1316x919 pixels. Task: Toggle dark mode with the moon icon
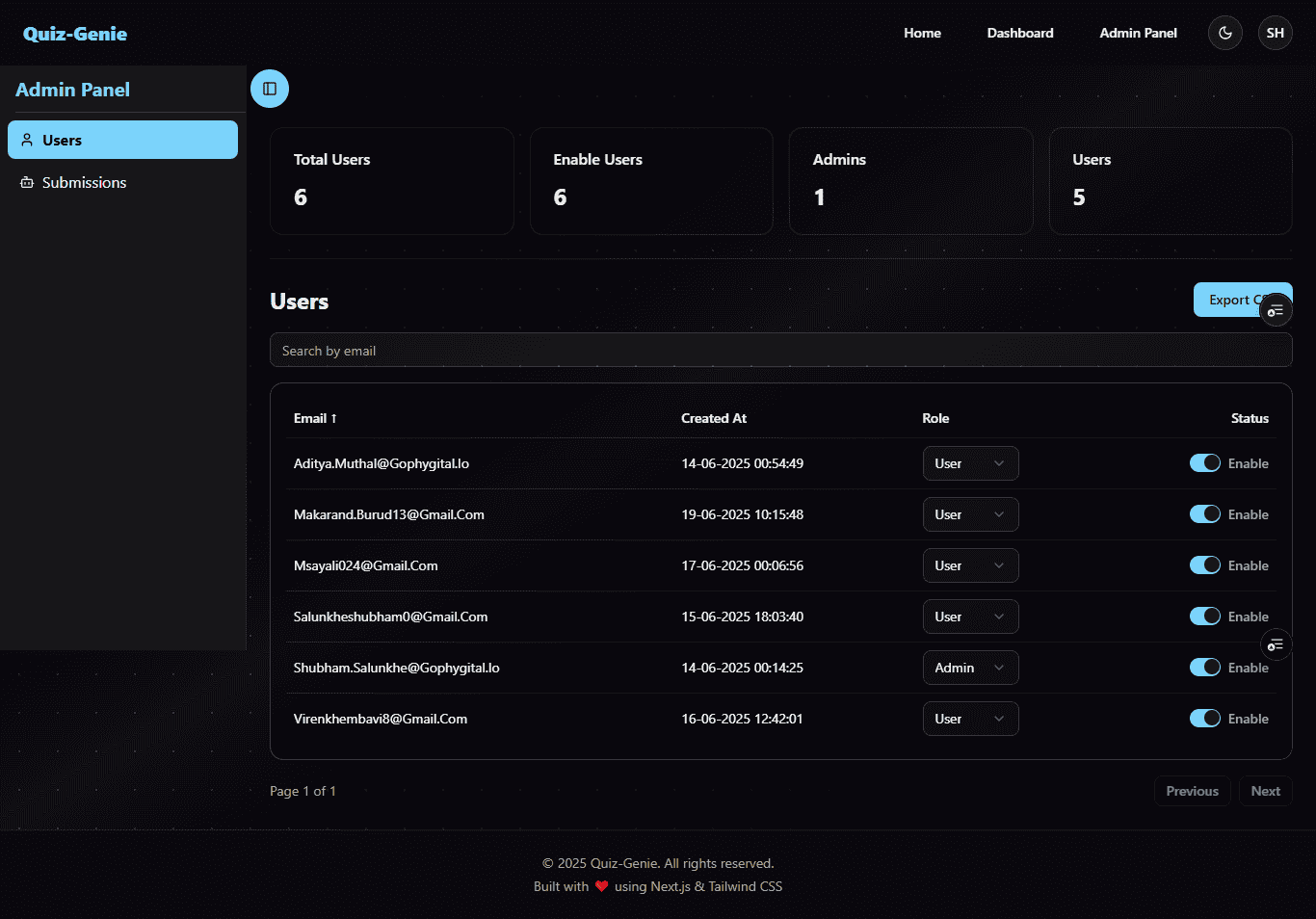click(1224, 32)
